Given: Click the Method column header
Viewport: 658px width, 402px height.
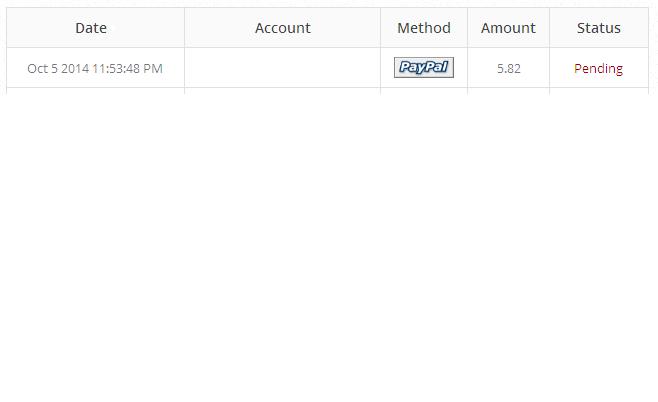Looking at the screenshot, I should pyautogui.click(x=424, y=28).
